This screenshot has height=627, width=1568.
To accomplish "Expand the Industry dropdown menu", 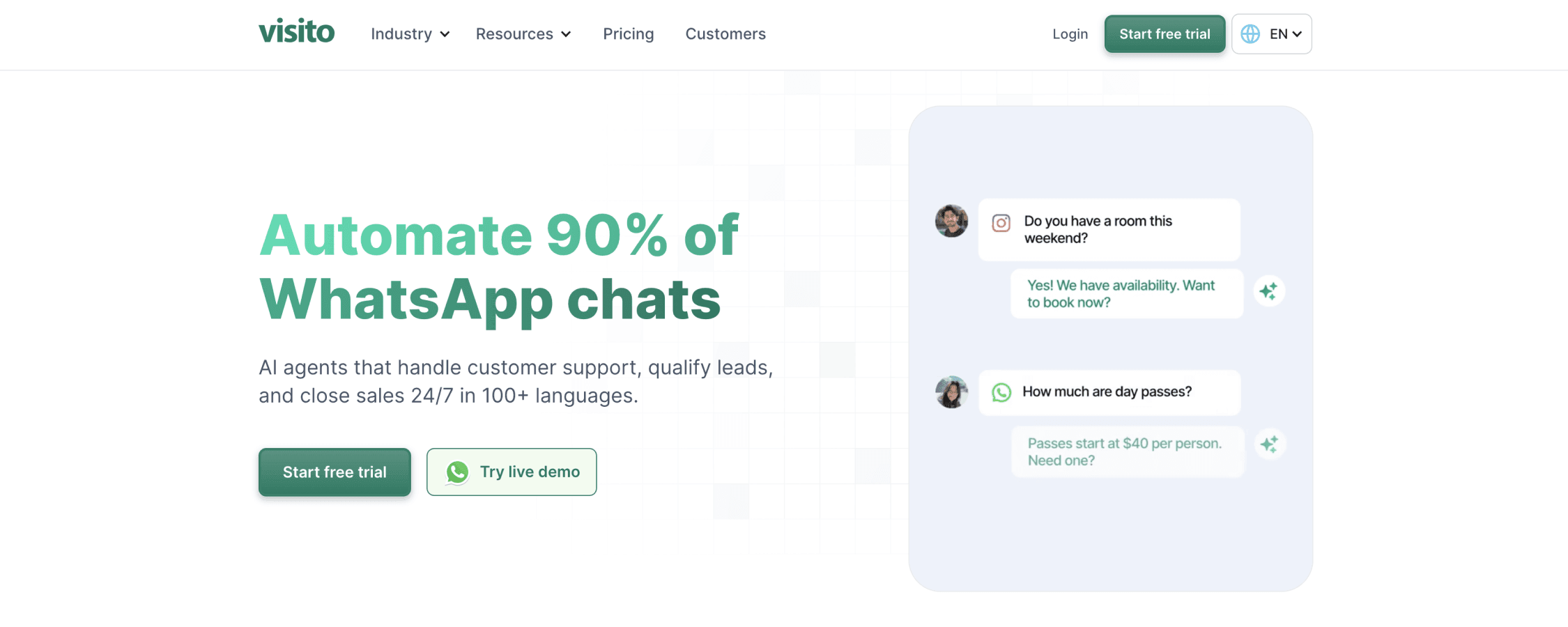I will (410, 34).
